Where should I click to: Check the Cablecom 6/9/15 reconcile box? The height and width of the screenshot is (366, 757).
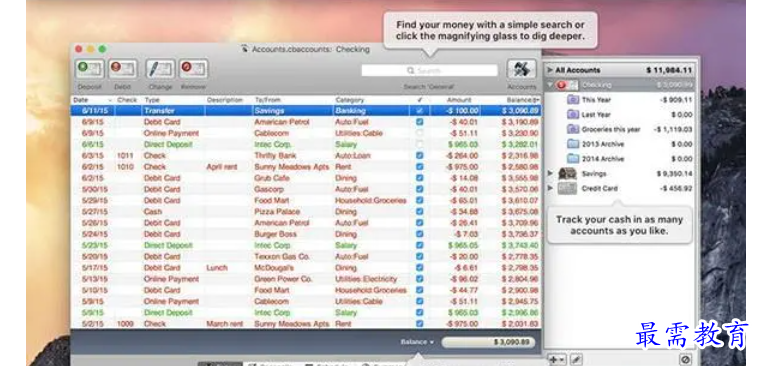[x=420, y=133]
